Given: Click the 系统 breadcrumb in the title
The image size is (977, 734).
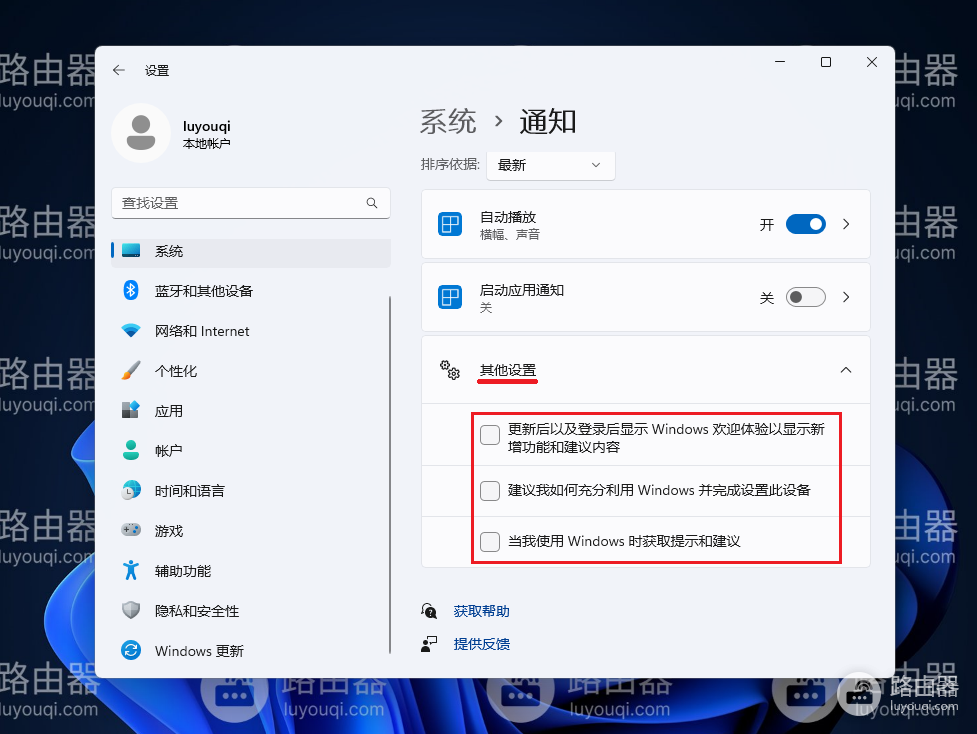Looking at the screenshot, I should click(448, 122).
